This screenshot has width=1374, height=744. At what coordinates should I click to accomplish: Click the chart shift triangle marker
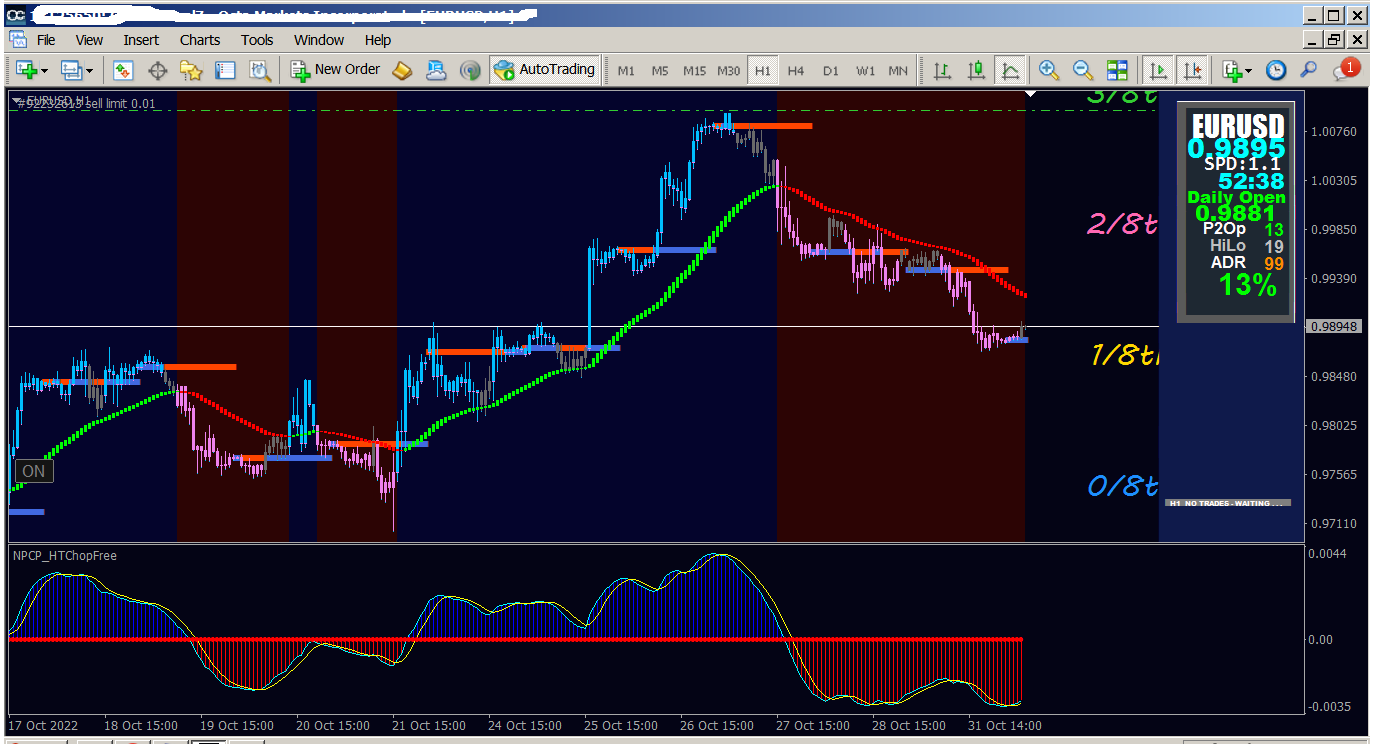click(1032, 94)
